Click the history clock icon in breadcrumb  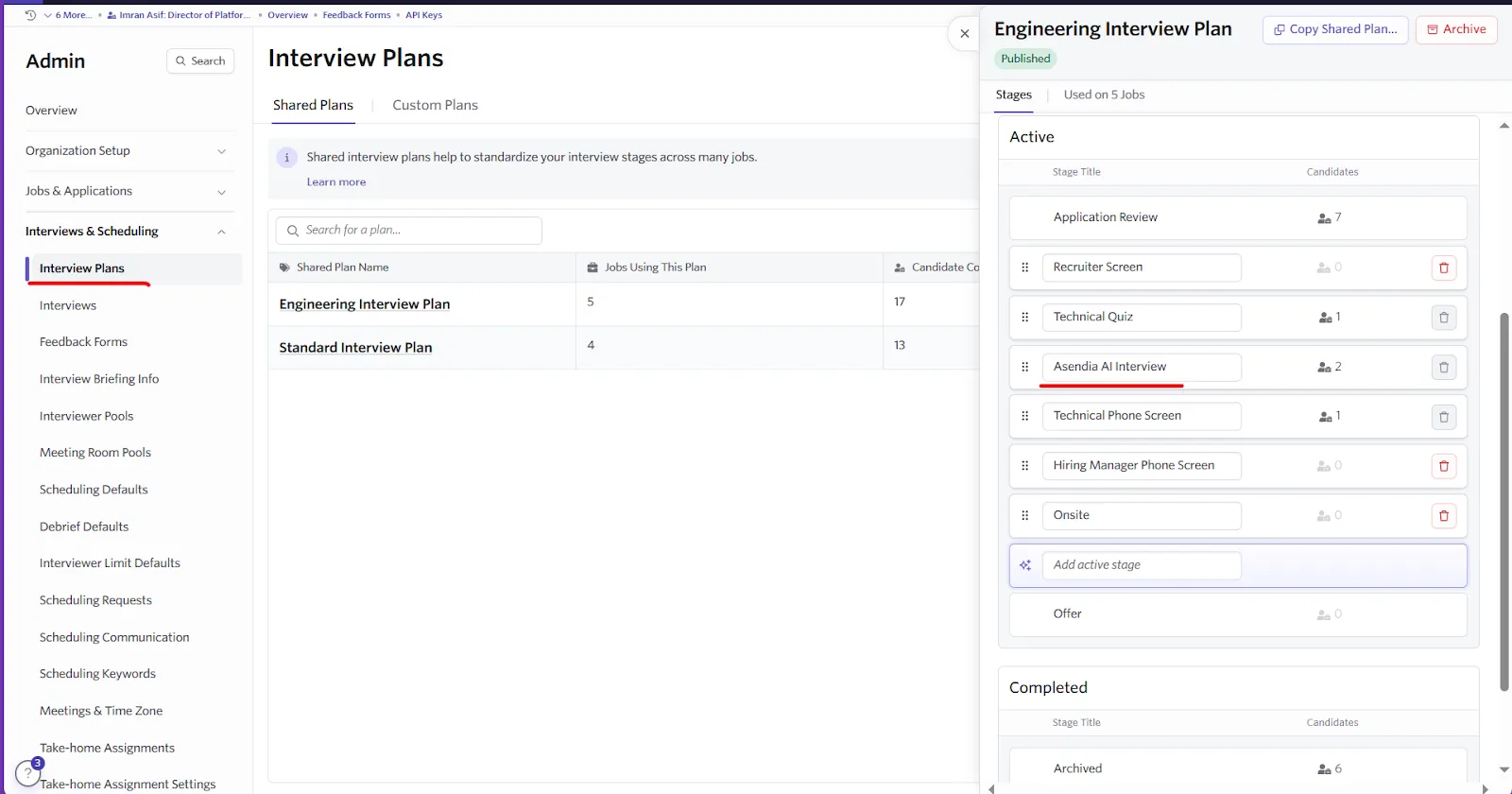[x=30, y=15]
